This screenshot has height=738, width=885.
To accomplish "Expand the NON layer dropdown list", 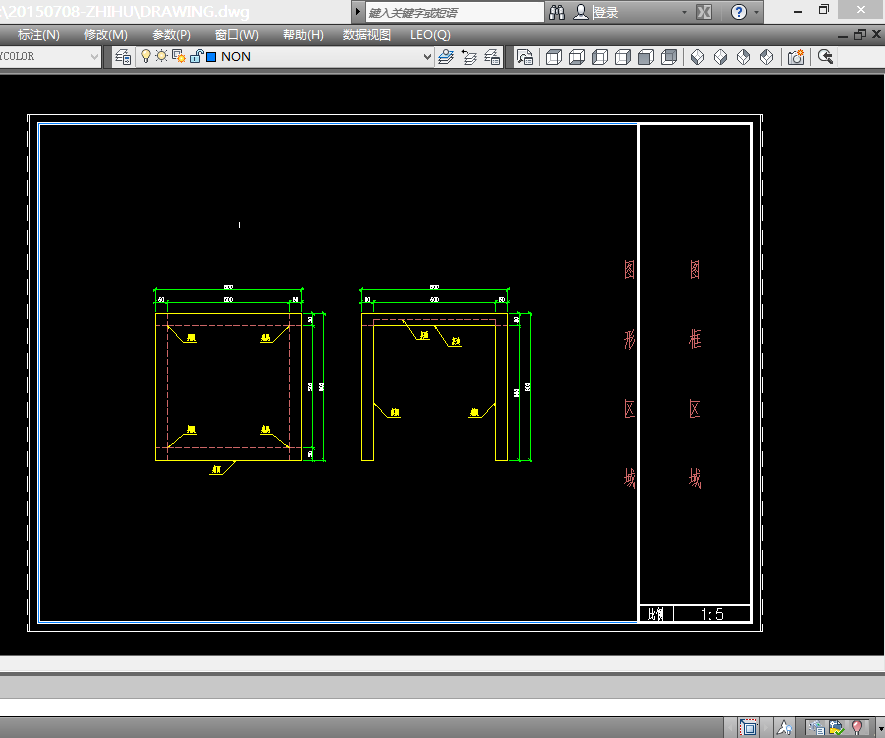I will tap(427, 57).
